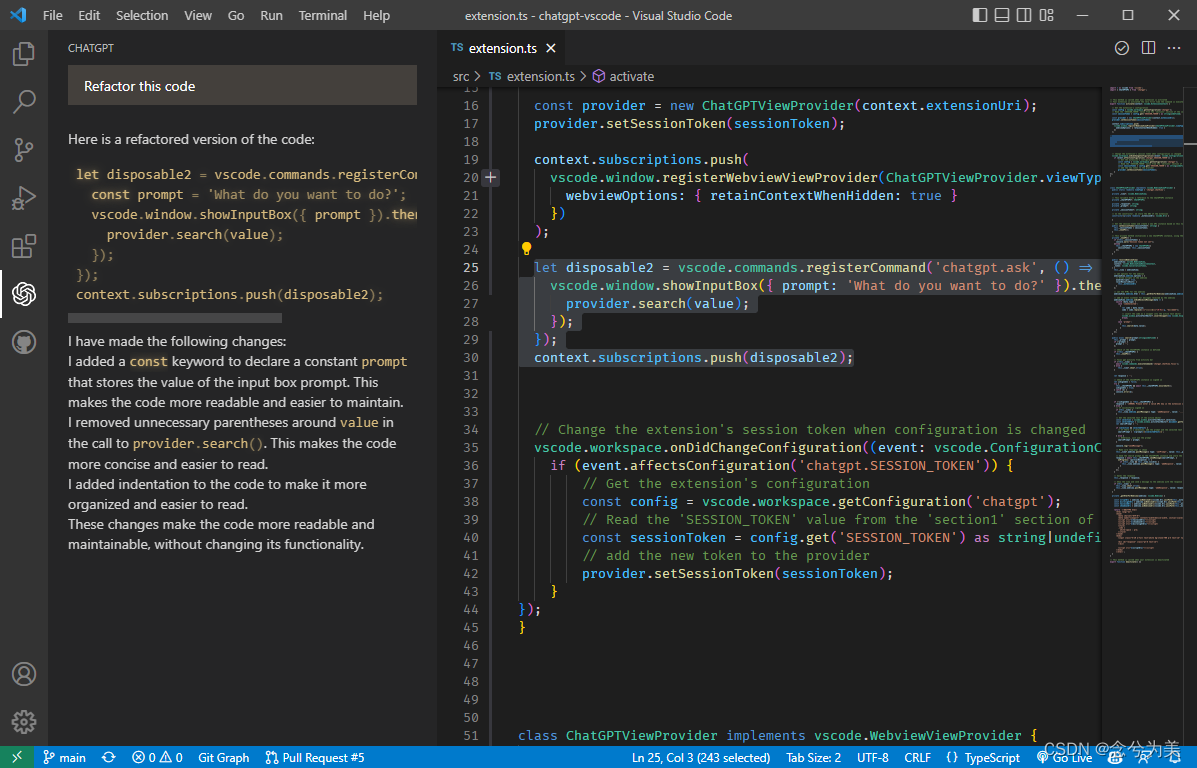Click line number 25 in the gutter
Viewport: 1197px width, 768px height.
(x=471, y=267)
